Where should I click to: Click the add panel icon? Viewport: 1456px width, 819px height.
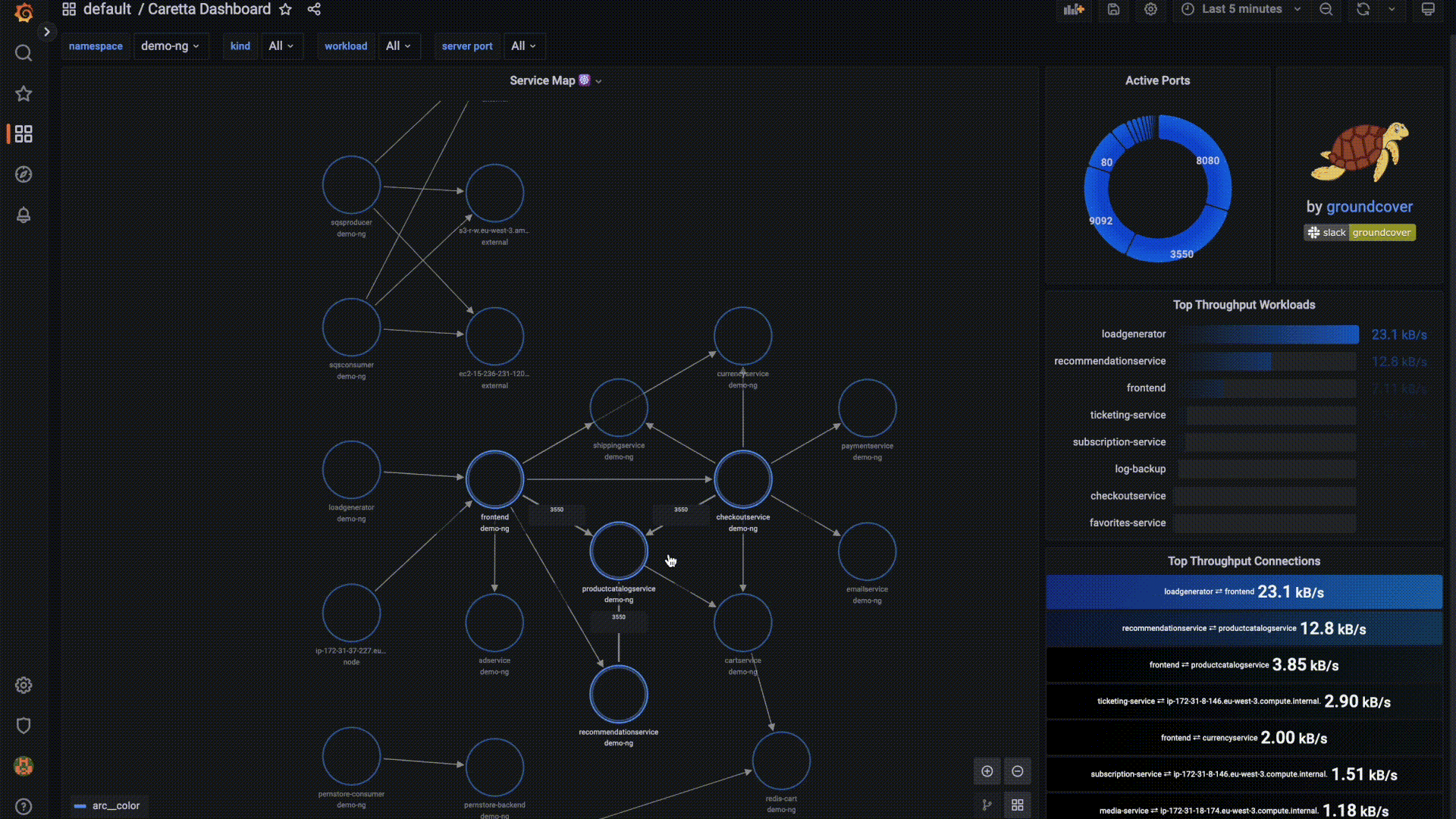click(1074, 9)
